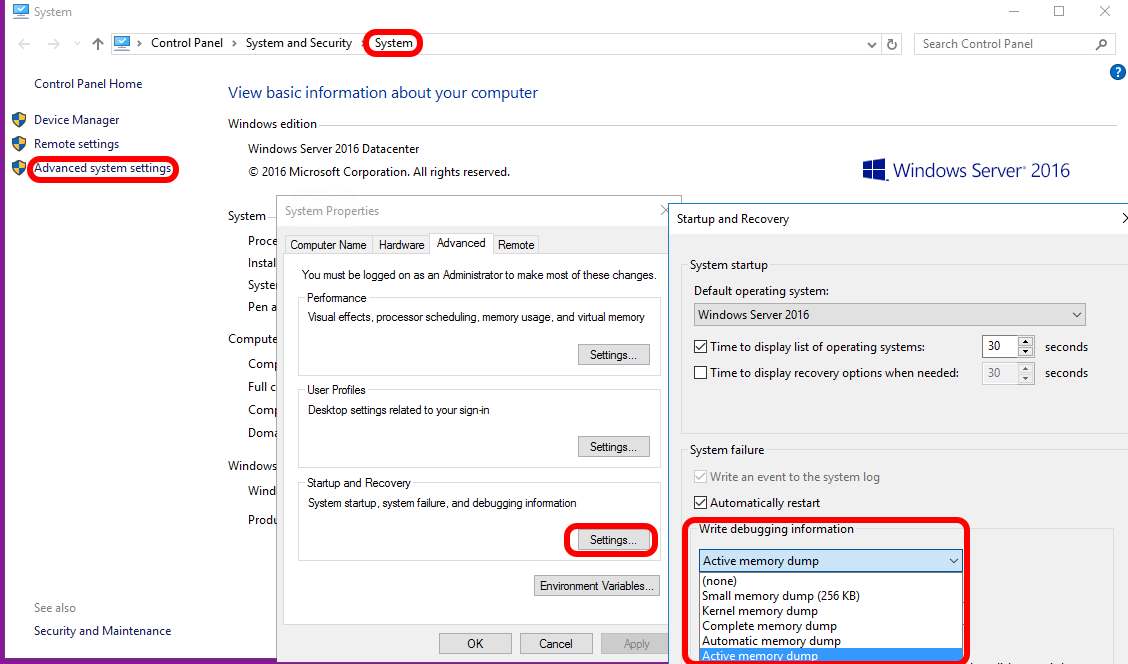Refresh the Control Panel view

(x=891, y=43)
